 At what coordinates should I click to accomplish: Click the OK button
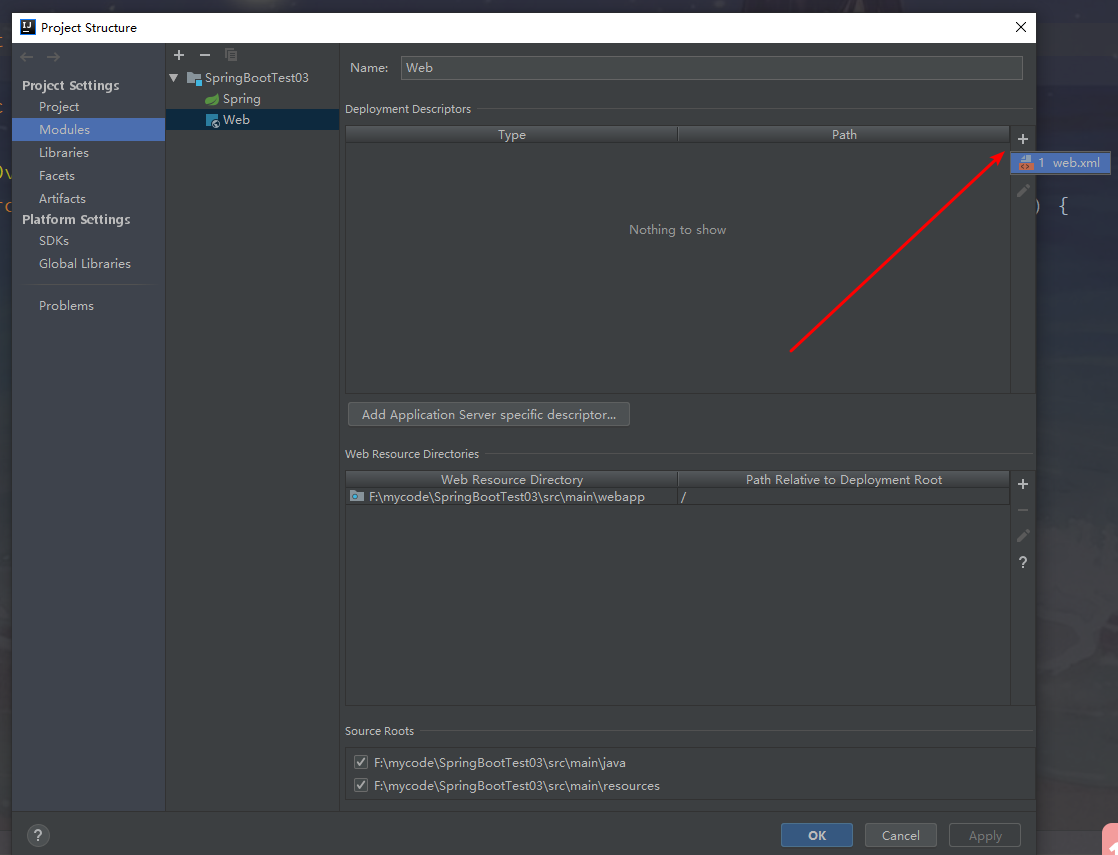(x=816, y=835)
